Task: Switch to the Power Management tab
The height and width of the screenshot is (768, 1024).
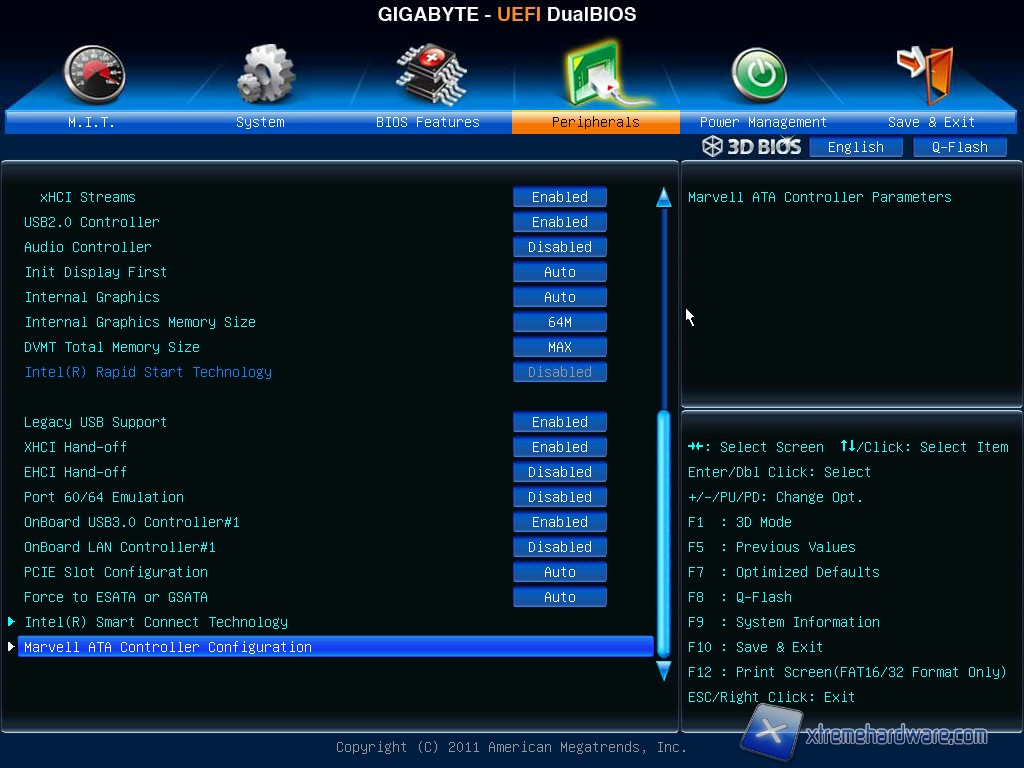Action: point(763,122)
